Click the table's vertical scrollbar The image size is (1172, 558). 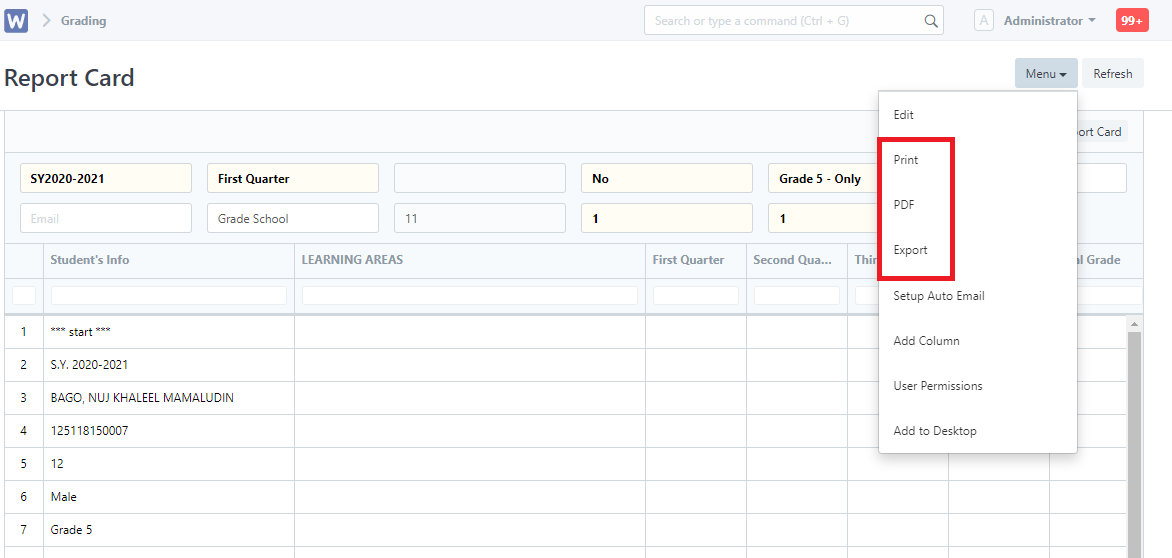[1133, 444]
